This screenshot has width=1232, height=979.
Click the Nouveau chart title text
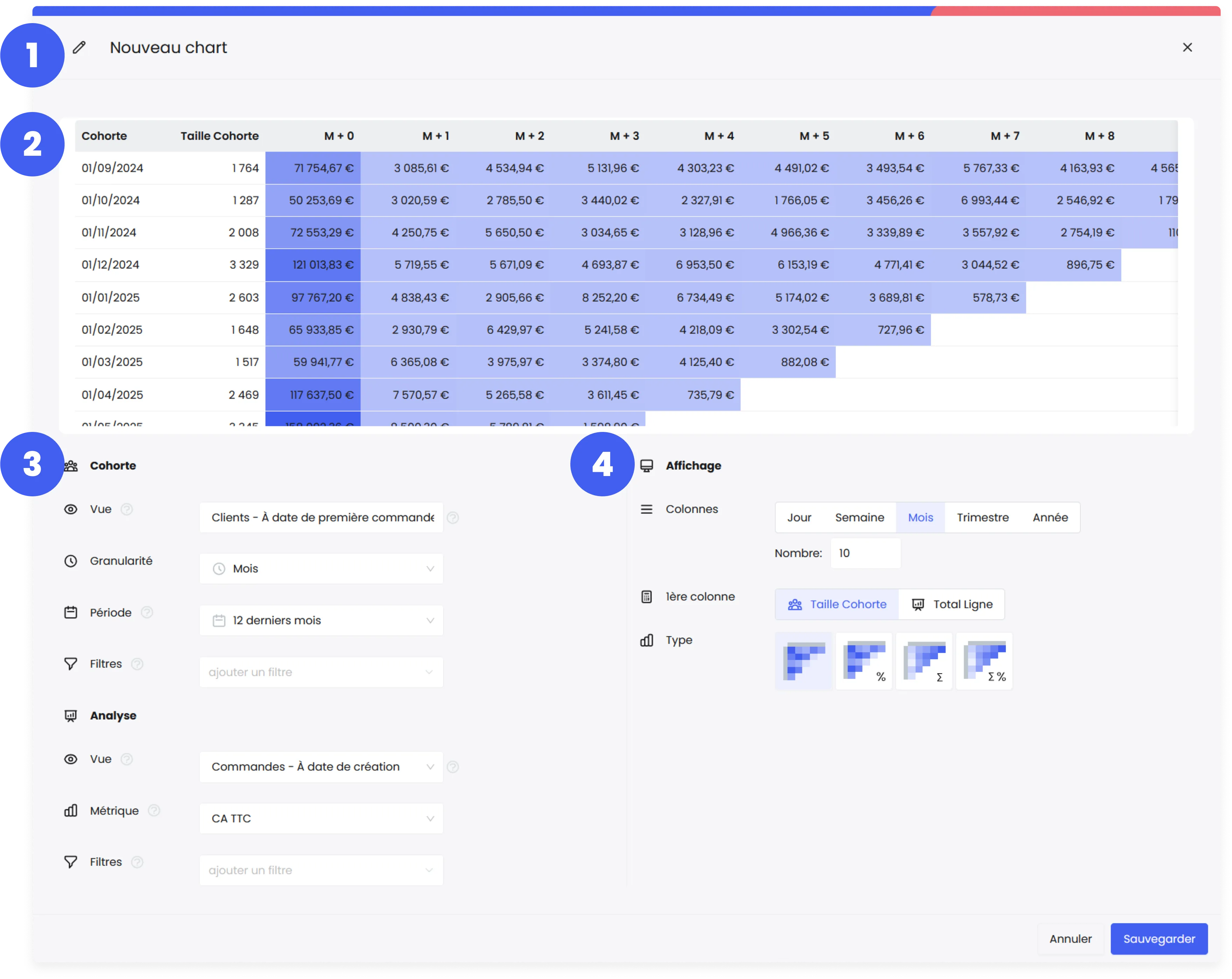pyautogui.click(x=169, y=48)
